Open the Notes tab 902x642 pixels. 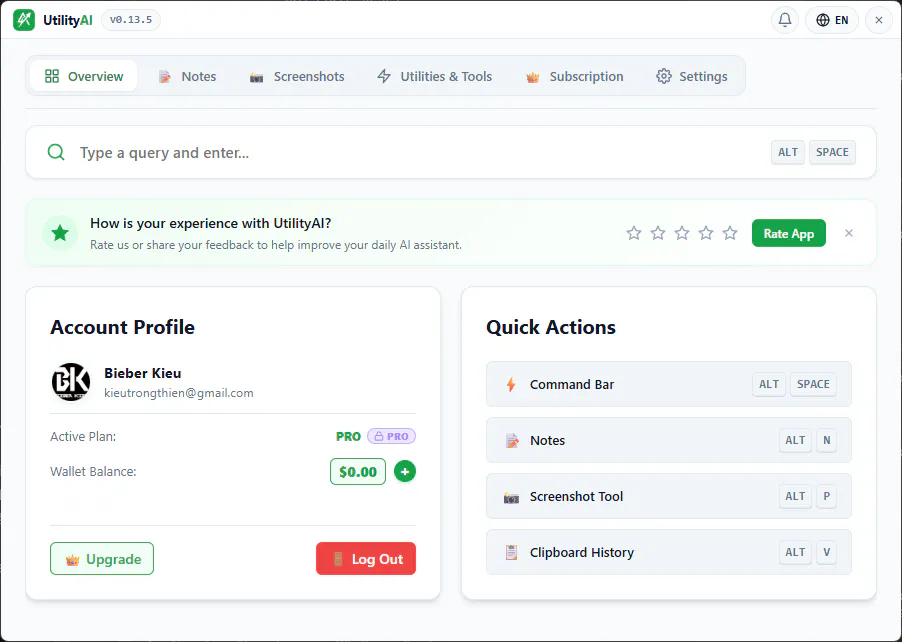click(187, 76)
